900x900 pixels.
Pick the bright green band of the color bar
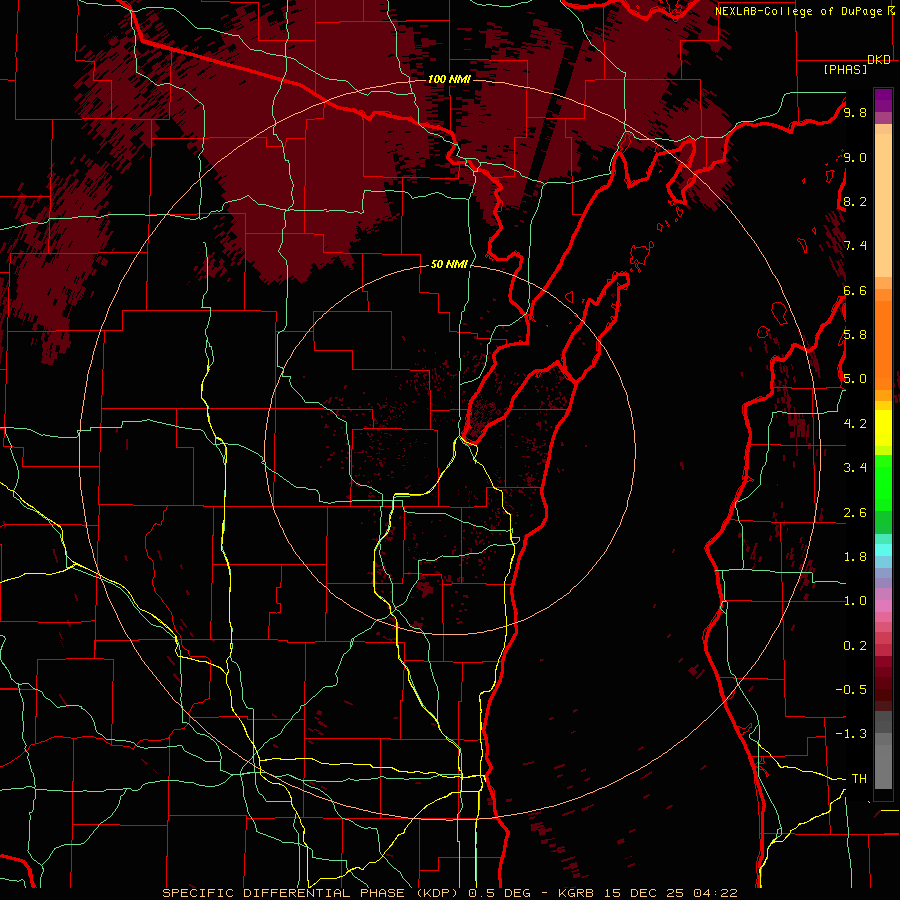pos(883,482)
